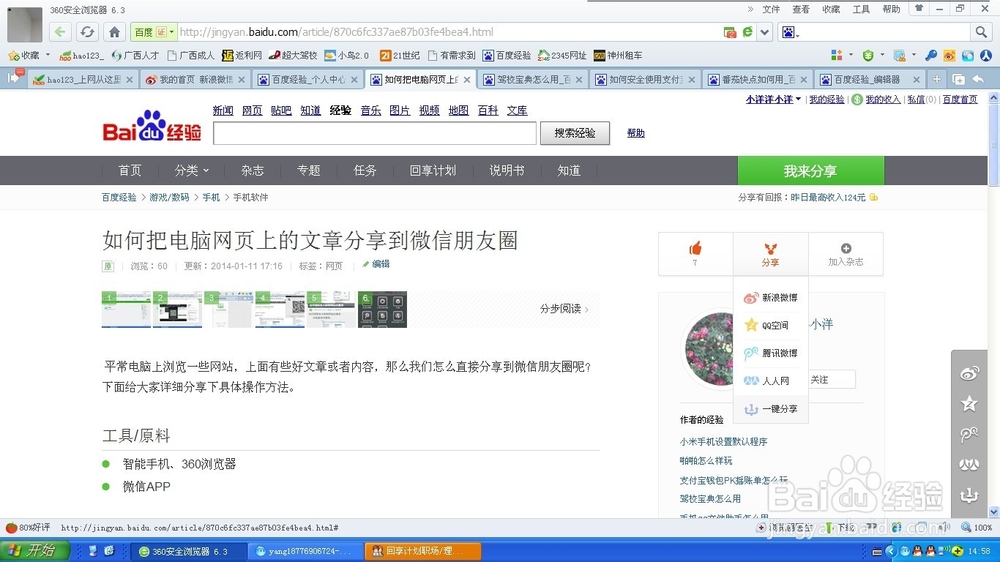Switch to tab 驾校宝典怎么用

tap(534, 80)
